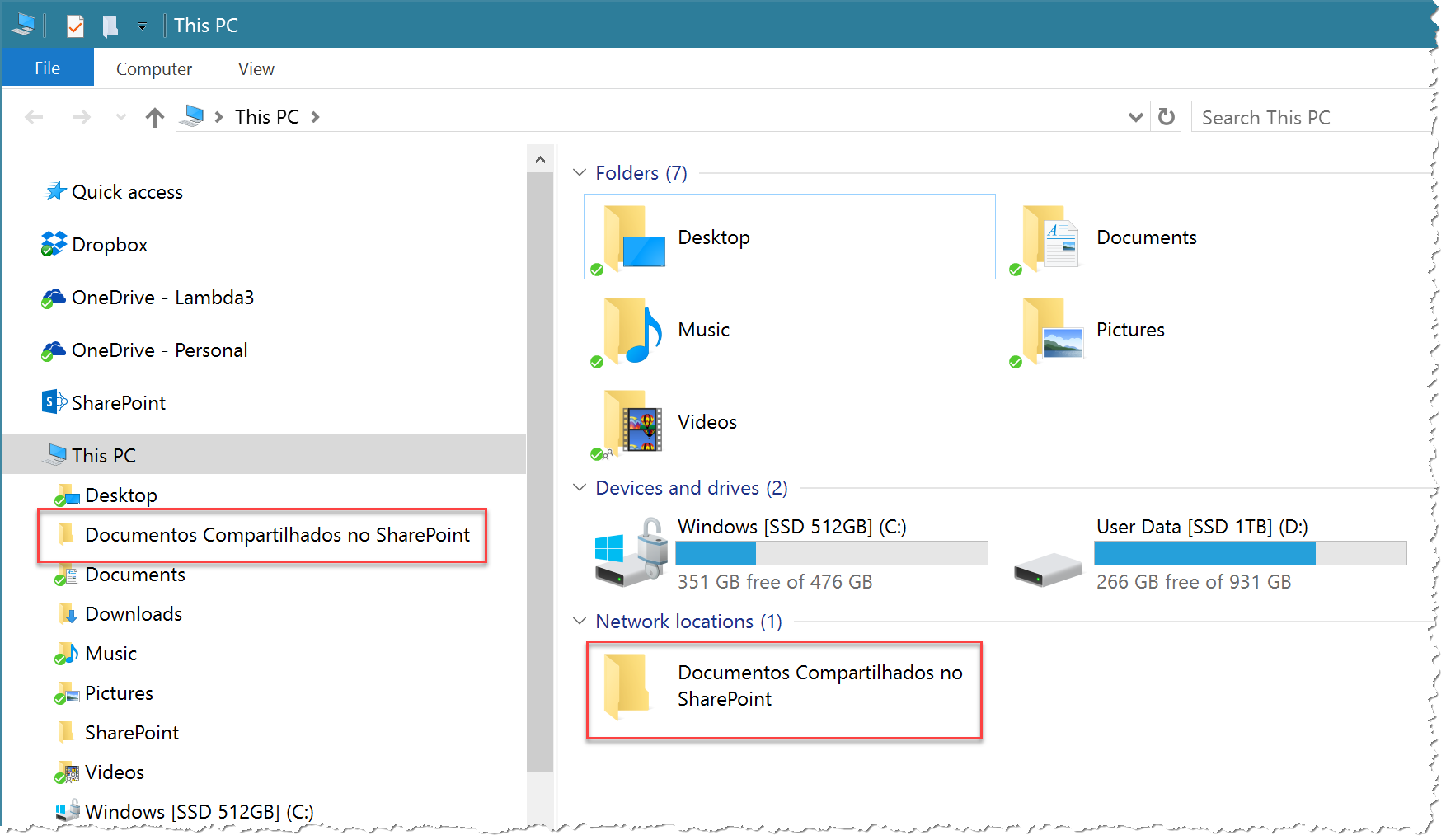The height and width of the screenshot is (840, 1446).
Task: Open the Recent locations dropdown arrow
Action: pos(121,117)
